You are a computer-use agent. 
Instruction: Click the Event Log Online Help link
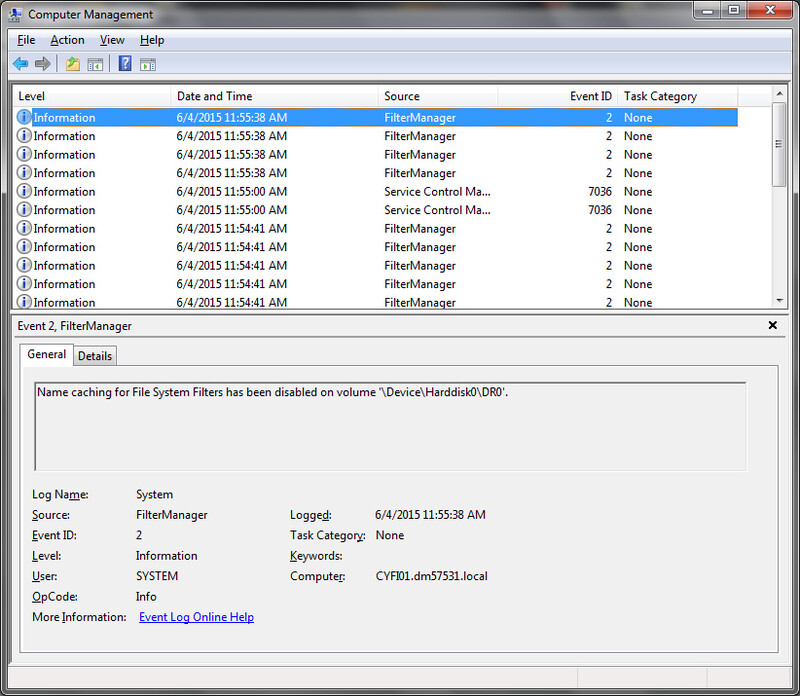[x=196, y=617]
